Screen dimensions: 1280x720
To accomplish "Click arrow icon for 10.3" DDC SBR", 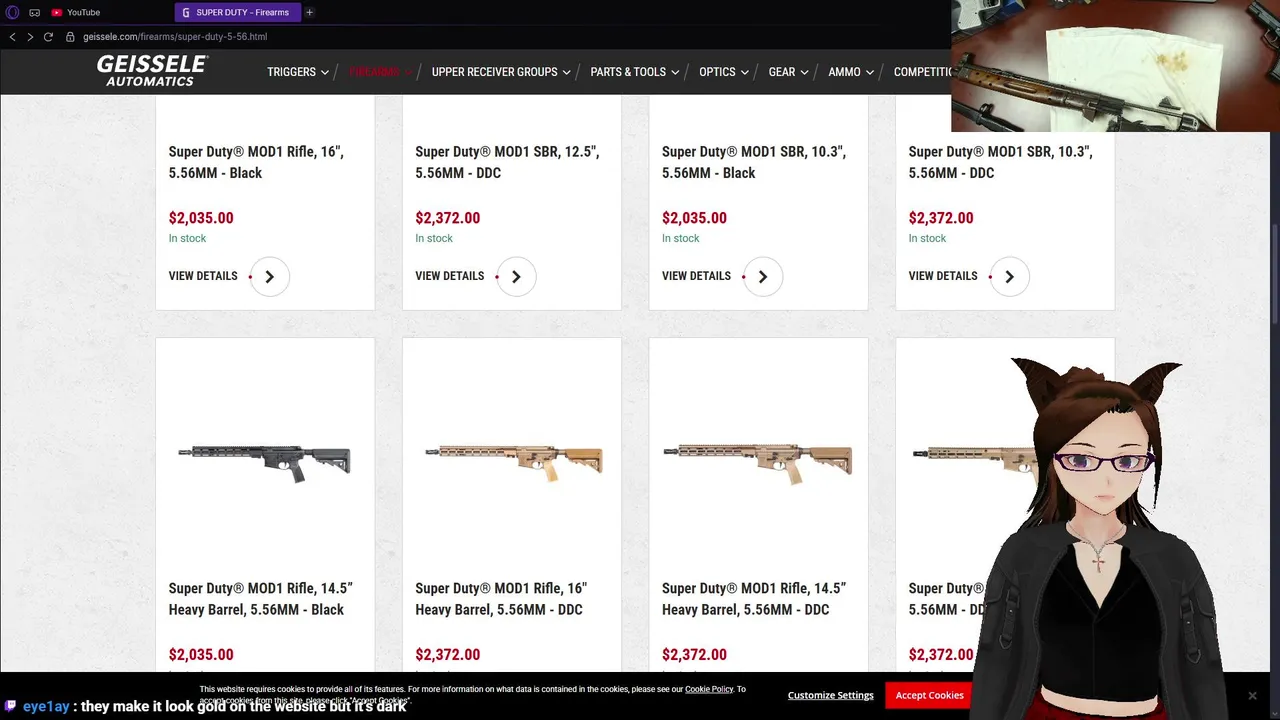I will [1009, 277].
